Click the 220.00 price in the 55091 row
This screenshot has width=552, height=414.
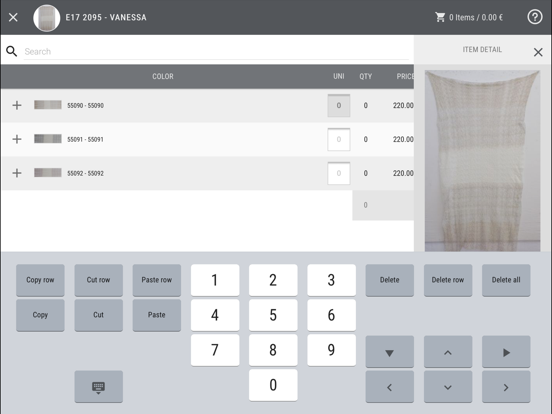[403, 139]
